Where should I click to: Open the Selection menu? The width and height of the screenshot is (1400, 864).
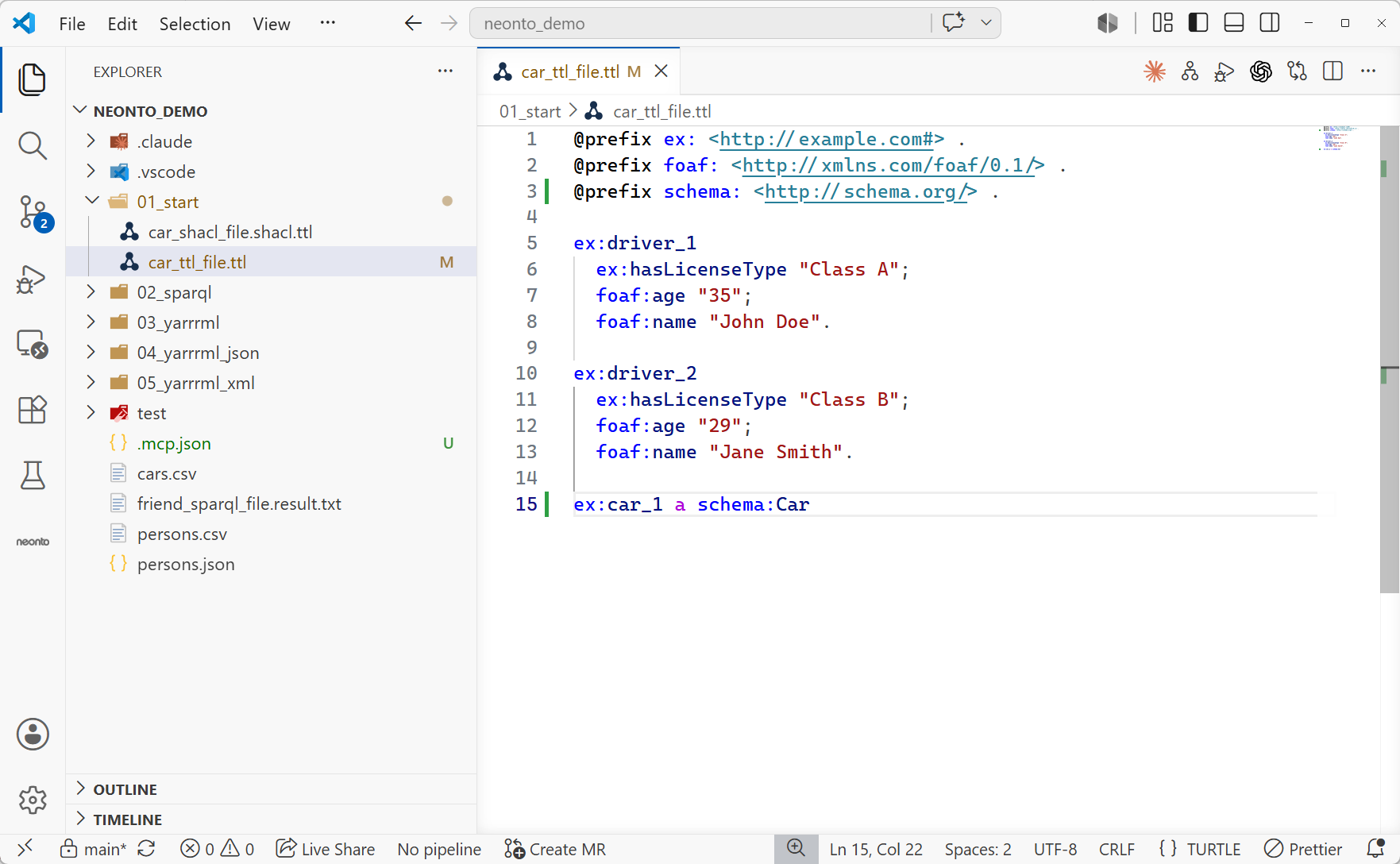point(195,24)
